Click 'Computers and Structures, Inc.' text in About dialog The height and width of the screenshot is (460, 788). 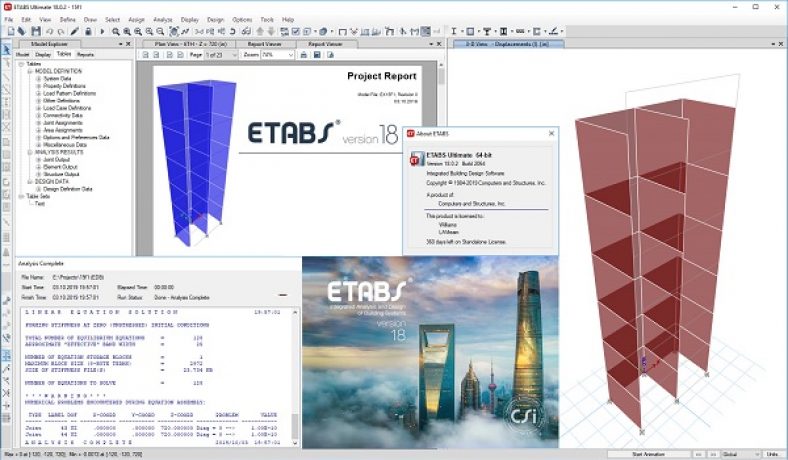(x=471, y=204)
